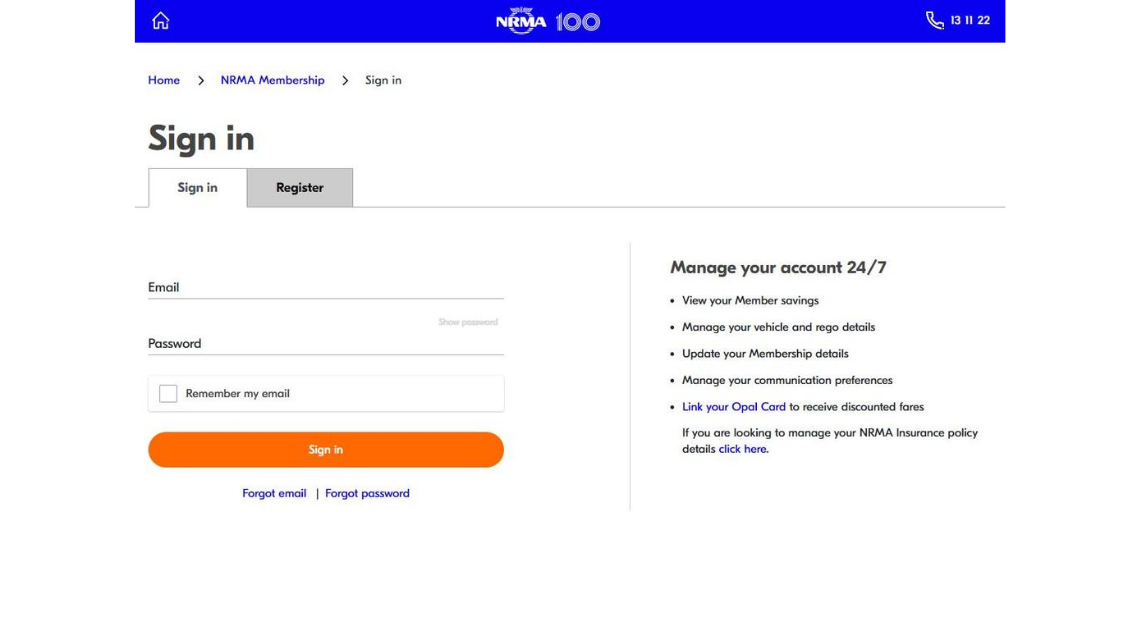The width and height of the screenshot is (1140, 640).
Task: Click the home icon in the header
Action: click(x=160, y=20)
